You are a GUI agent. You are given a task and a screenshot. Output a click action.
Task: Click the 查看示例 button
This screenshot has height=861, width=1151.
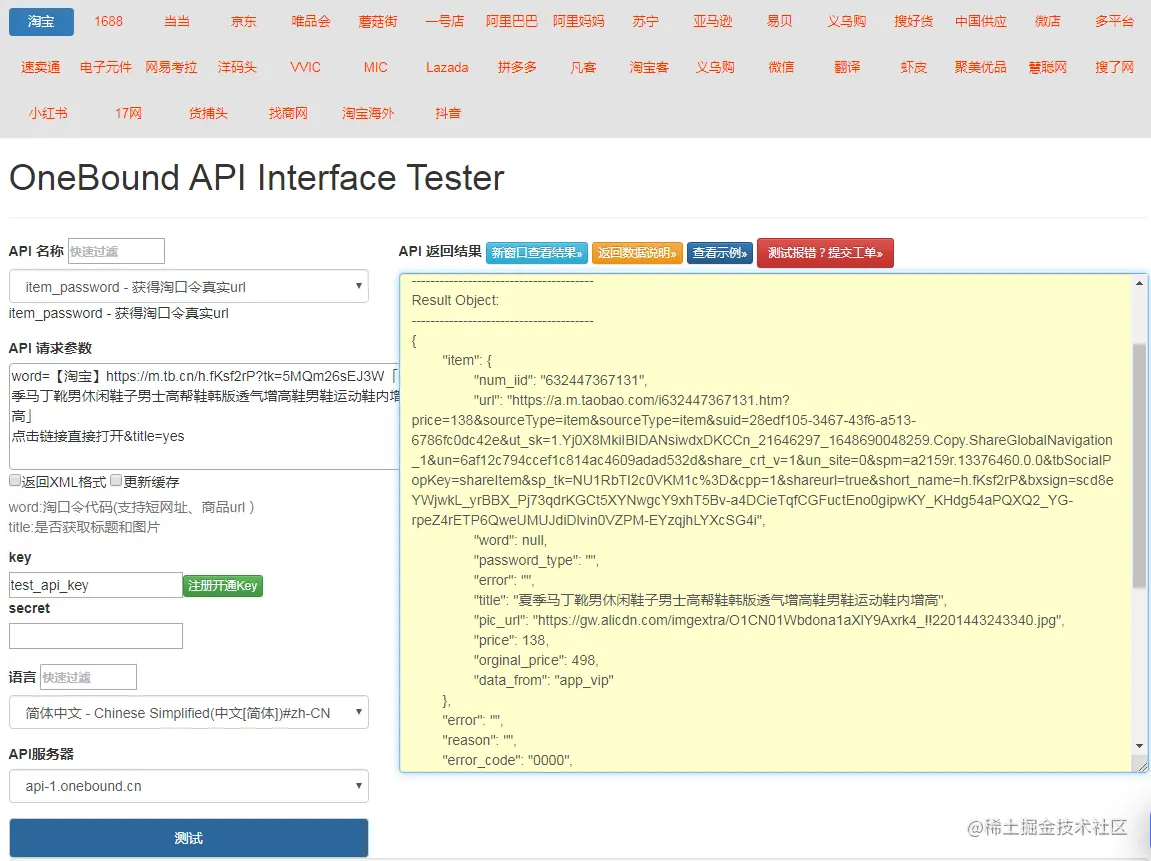click(719, 253)
